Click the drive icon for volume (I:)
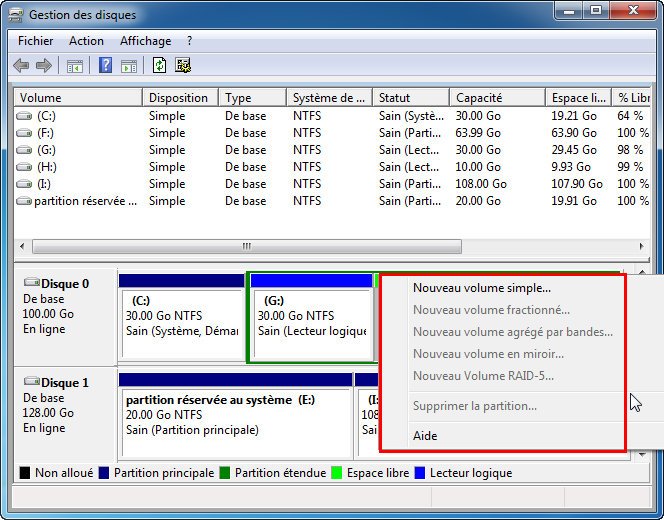The height and width of the screenshot is (520, 664). coord(24,184)
